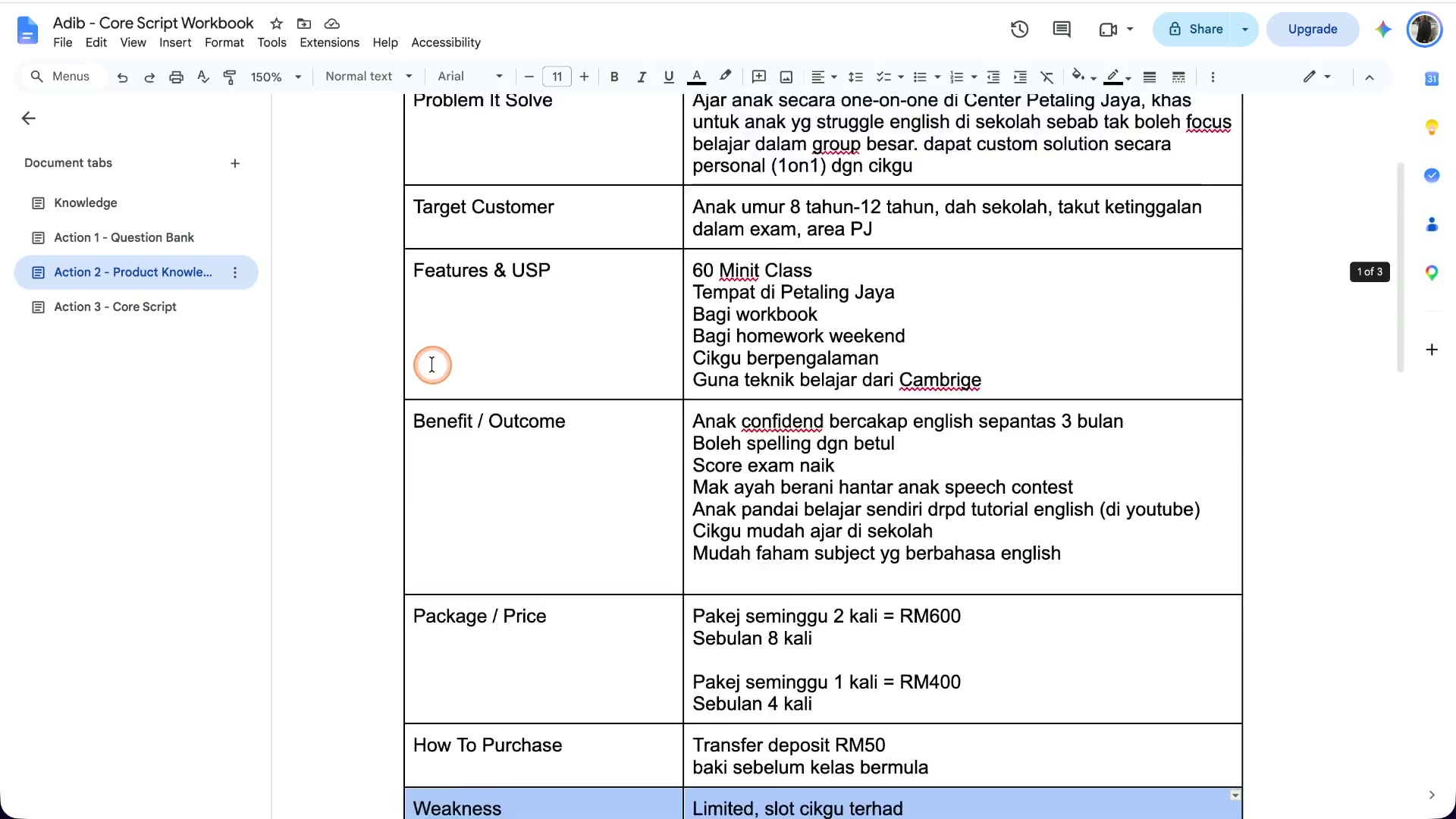Decrease the font size with minus
This screenshot has width=1456, height=819.
click(x=529, y=77)
